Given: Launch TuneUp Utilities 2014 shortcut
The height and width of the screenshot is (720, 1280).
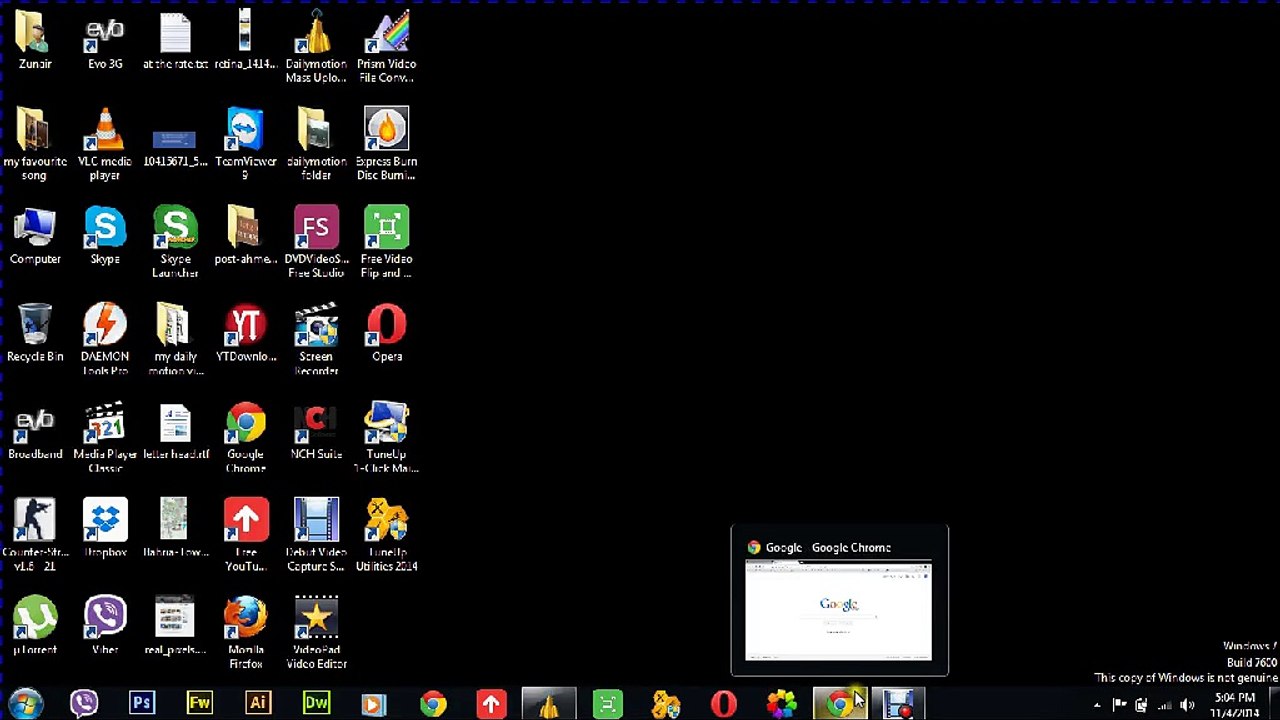Looking at the screenshot, I should pos(387,535).
